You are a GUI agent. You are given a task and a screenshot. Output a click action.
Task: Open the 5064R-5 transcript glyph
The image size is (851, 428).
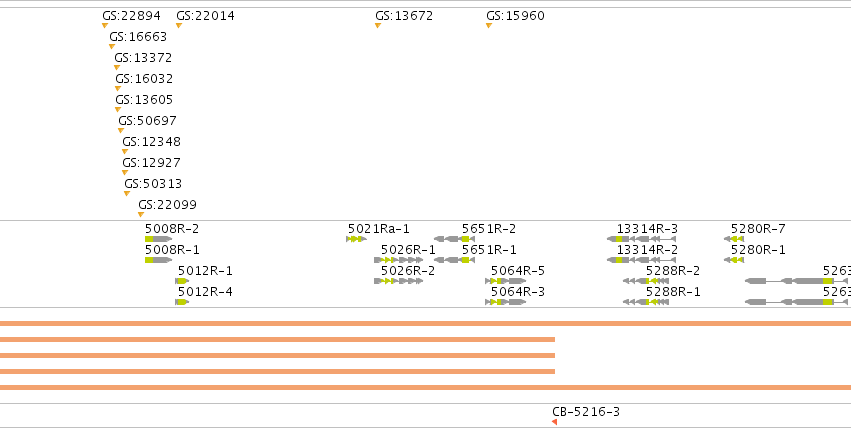pyautogui.click(x=506, y=281)
